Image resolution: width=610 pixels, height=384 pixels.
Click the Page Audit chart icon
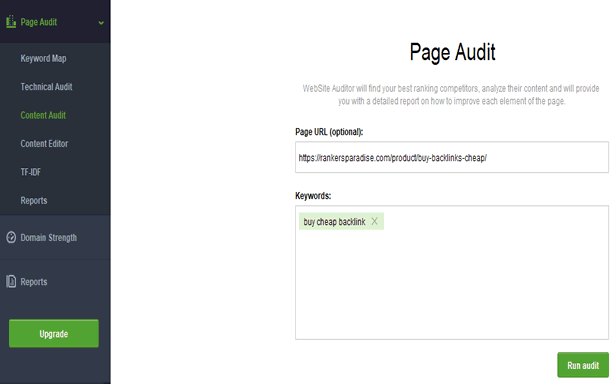coord(11,22)
